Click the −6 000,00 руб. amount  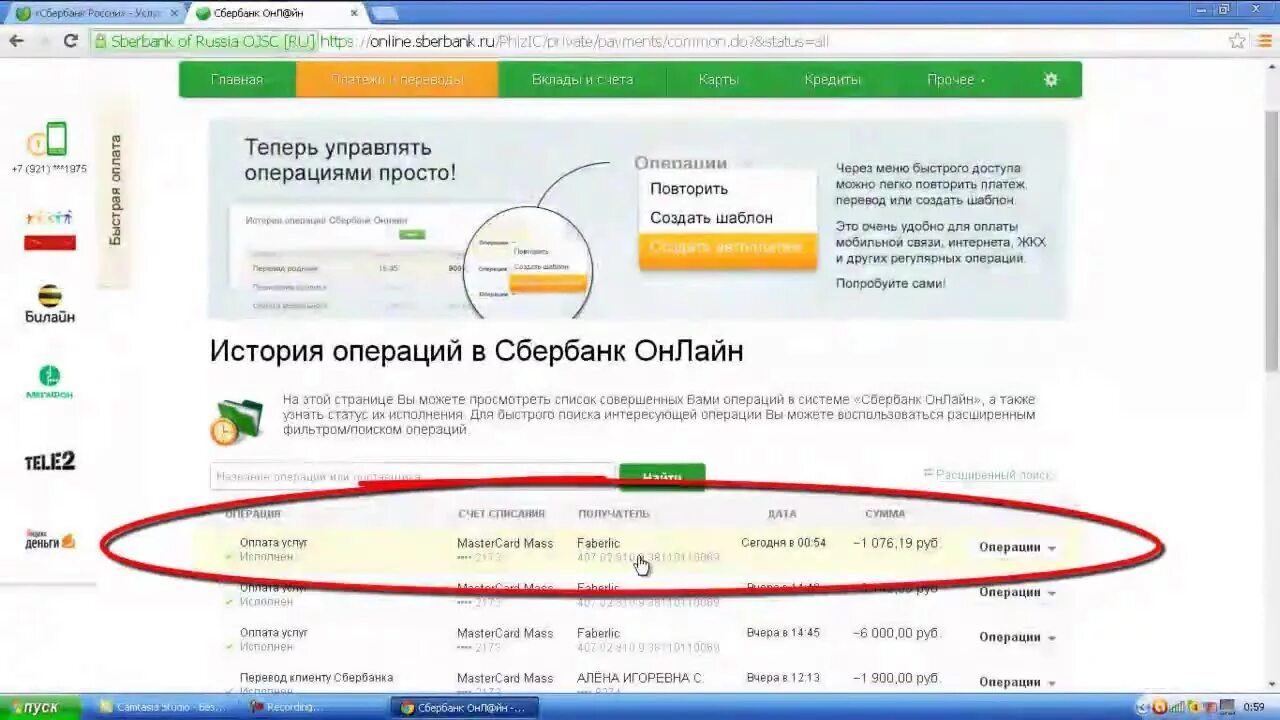coord(896,633)
